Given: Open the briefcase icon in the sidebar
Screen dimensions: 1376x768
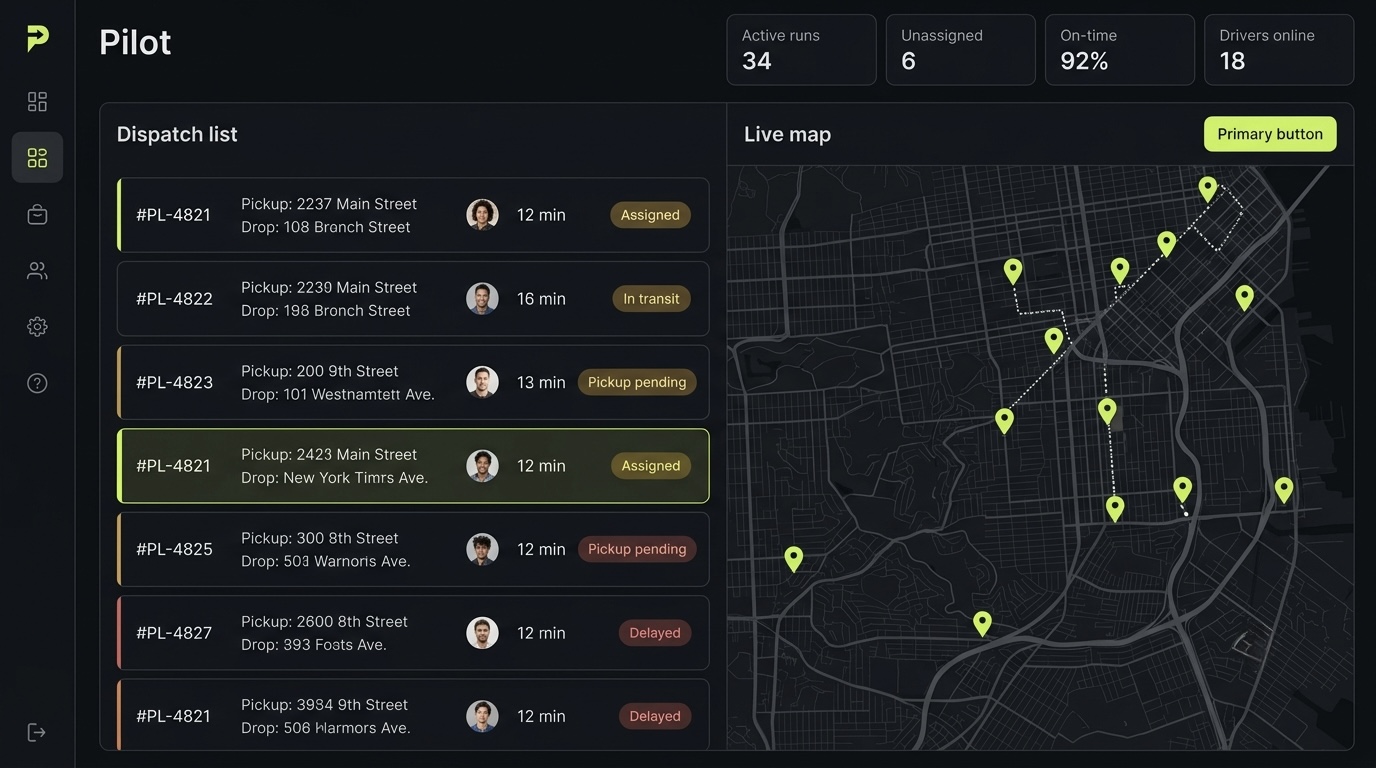Looking at the screenshot, I should click(37, 214).
